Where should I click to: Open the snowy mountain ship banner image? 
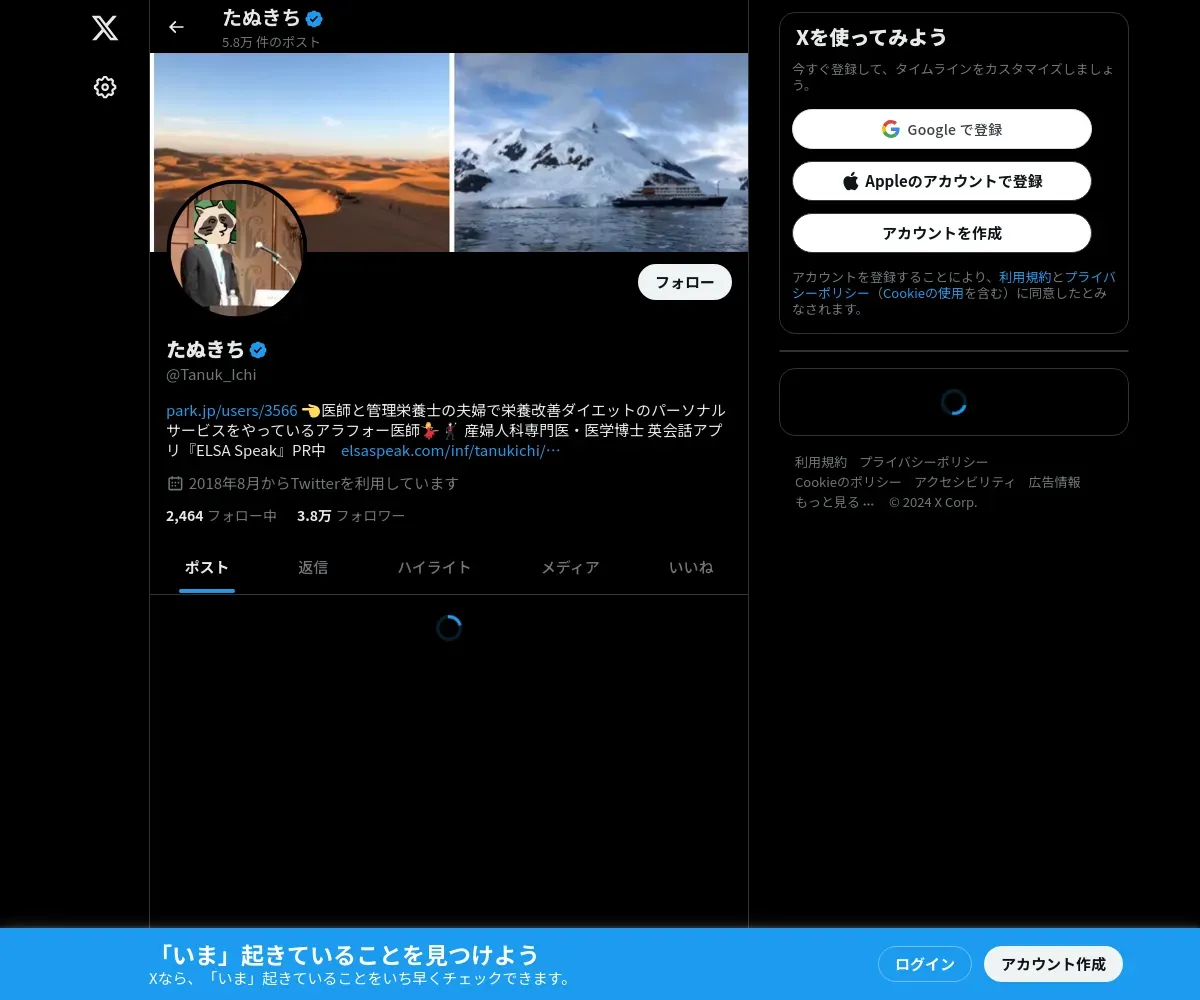(x=601, y=152)
